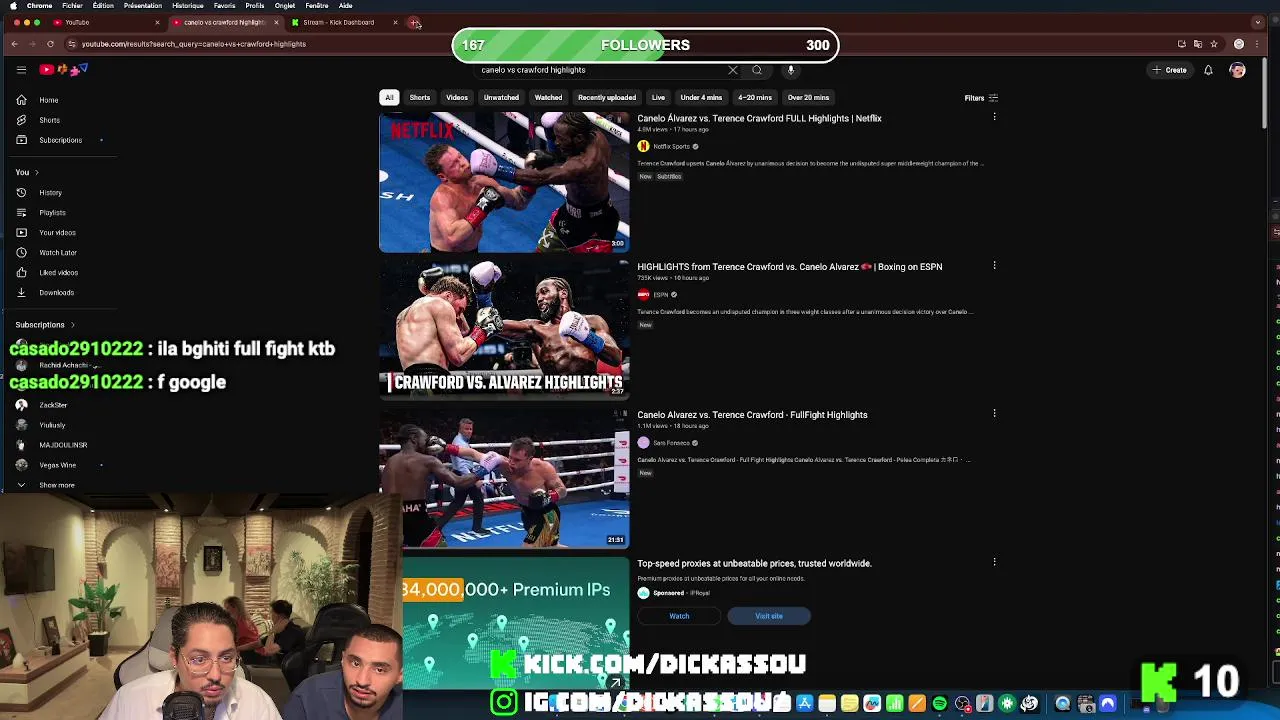Select the Over 20 mins chip
Screen dimensions: 1280x720
tap(808, 98)
